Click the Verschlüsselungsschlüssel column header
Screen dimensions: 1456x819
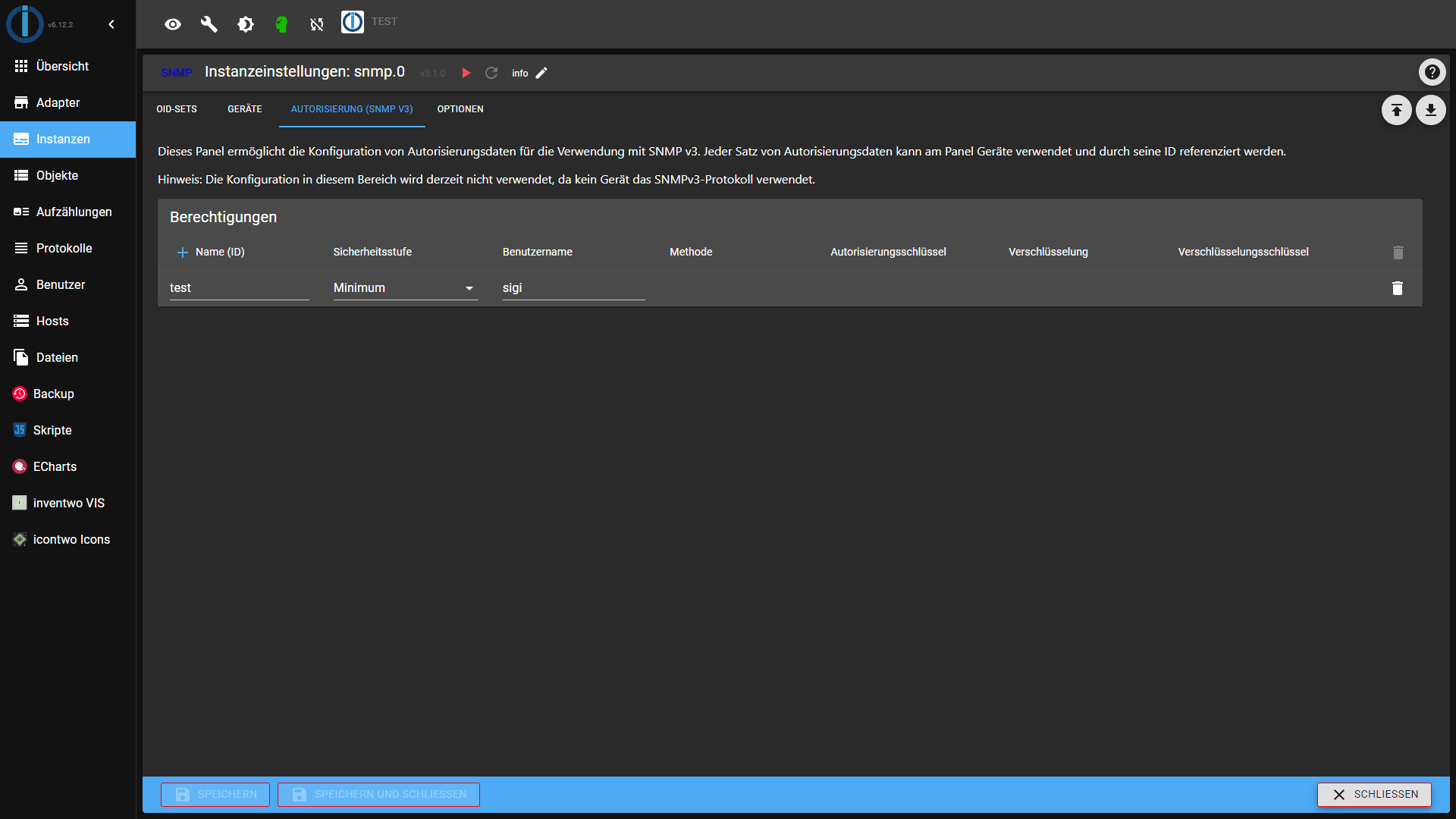coord(1243,252)
